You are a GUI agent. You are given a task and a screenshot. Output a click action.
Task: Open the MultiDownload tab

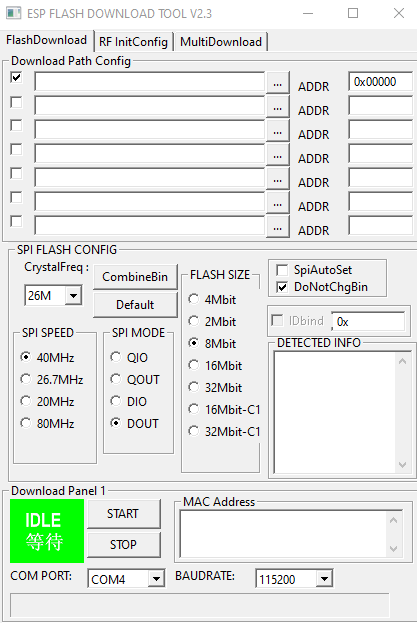(x=221, y=42)
